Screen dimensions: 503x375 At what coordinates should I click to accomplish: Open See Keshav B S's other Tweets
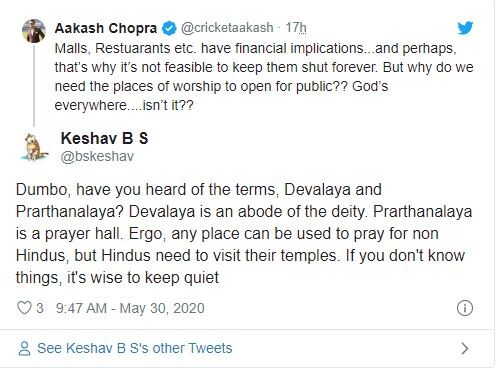[135, 348]
